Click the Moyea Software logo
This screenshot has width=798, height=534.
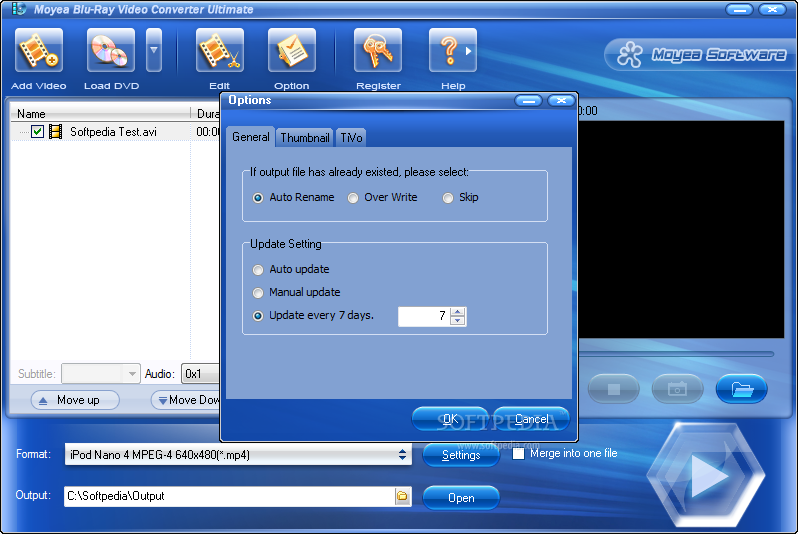(x=701, y=54)
